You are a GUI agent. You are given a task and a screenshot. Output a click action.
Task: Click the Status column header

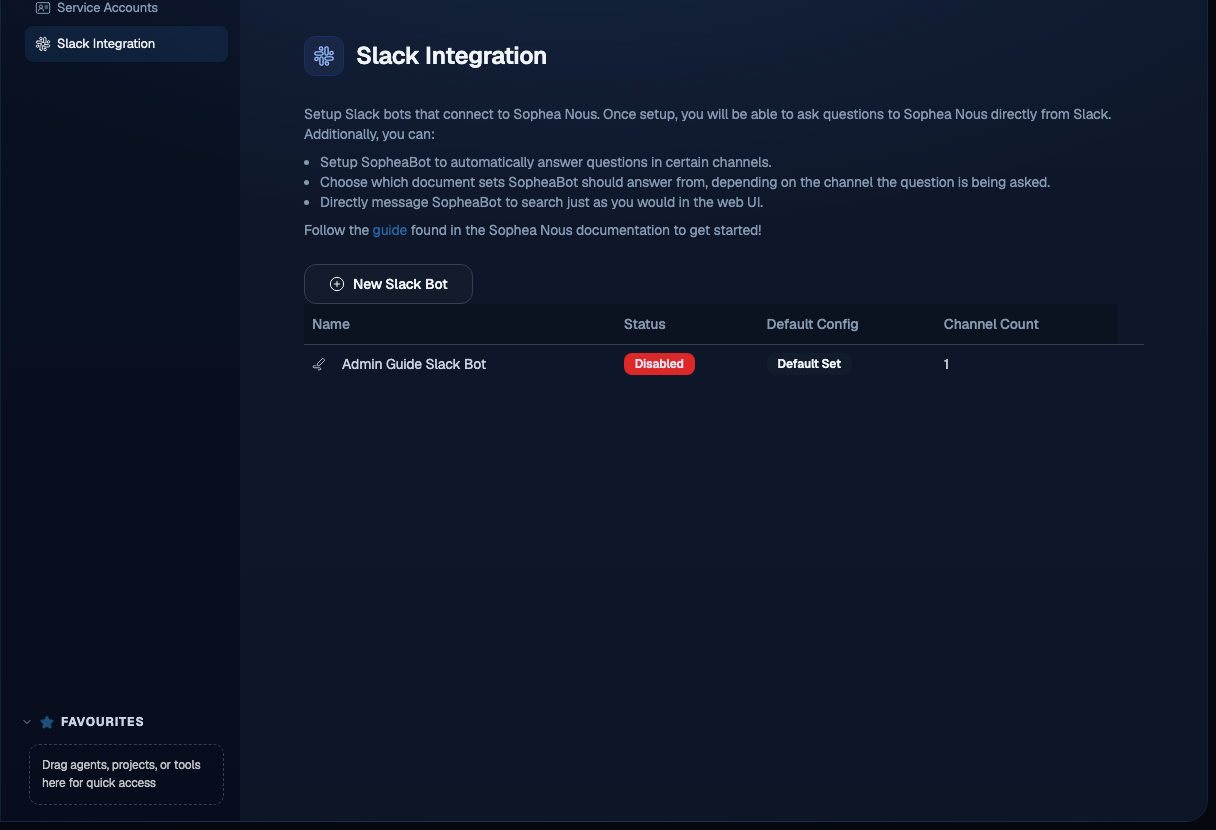click(x=644, y=324)
